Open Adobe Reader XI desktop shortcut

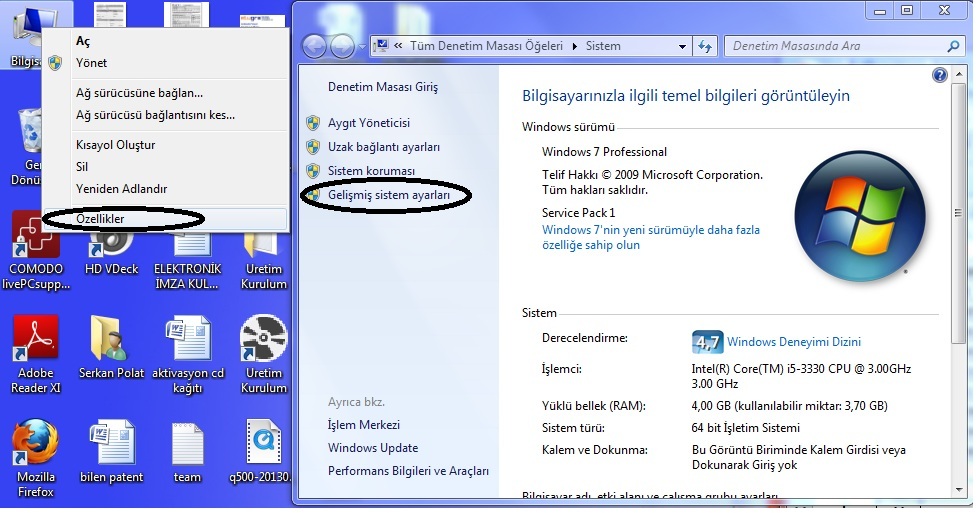click(35, 340)
